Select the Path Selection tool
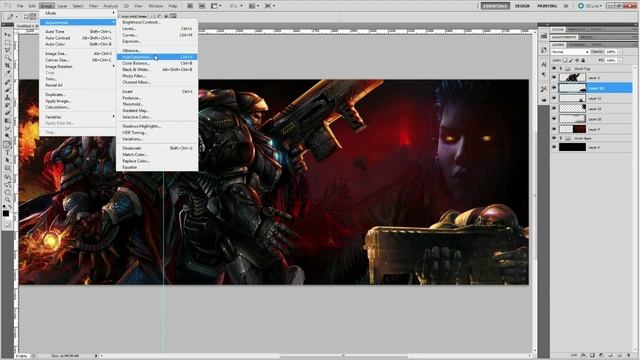The image size is (640, 360). pyautogui.click(x=7, y=160)
